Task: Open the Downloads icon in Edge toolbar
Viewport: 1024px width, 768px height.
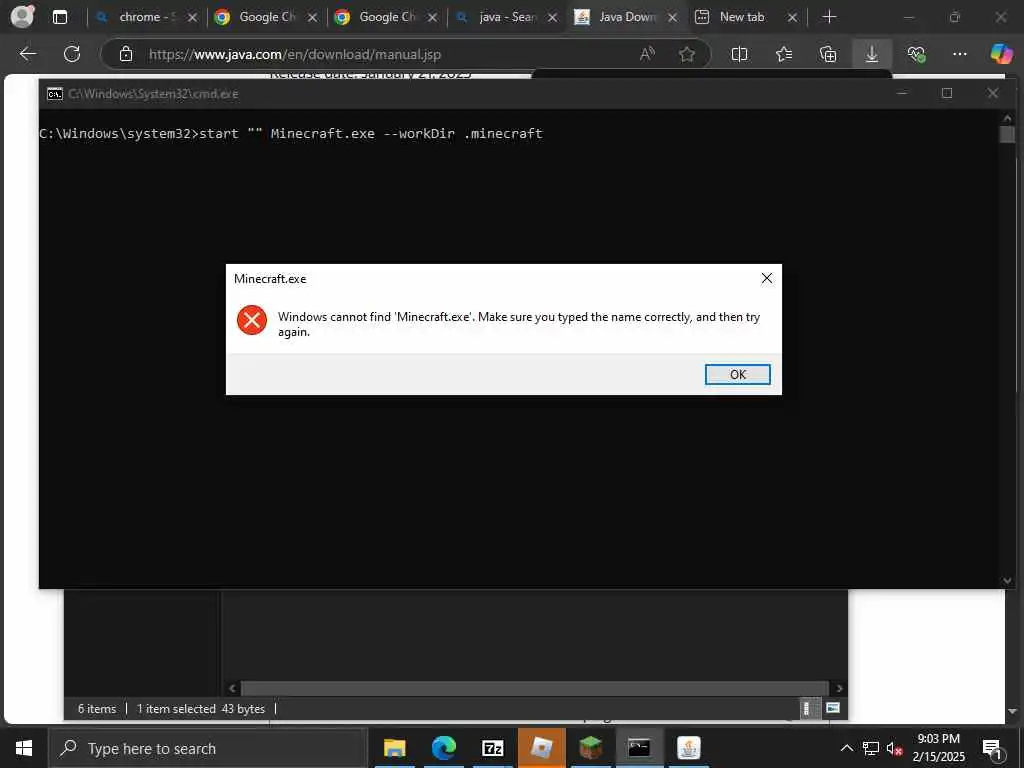Action: click(x=872, y=54)
